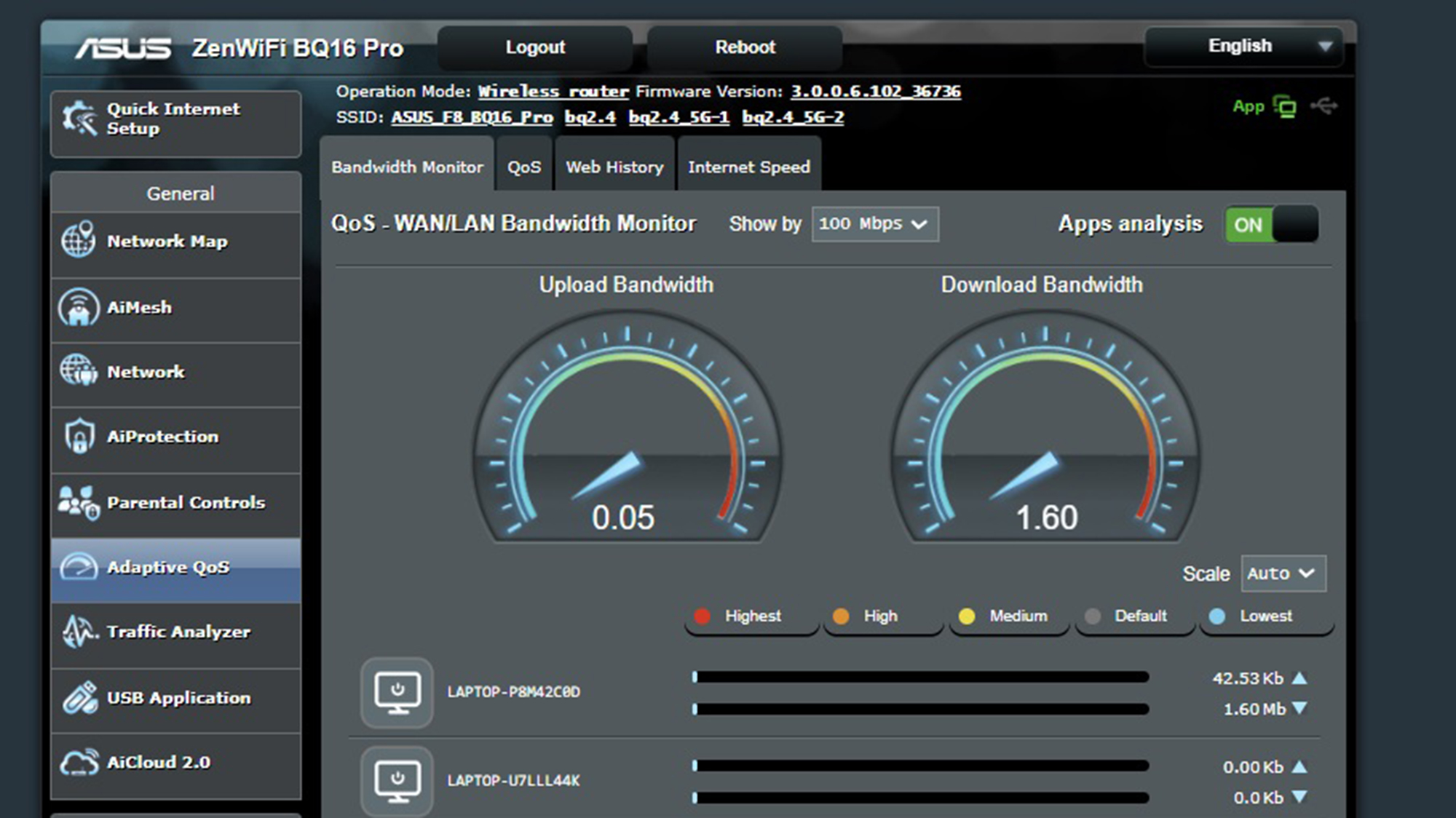Open the Show by 100 Mbps dropdown
Viewport: 1456px width, 818px height.
875,224
